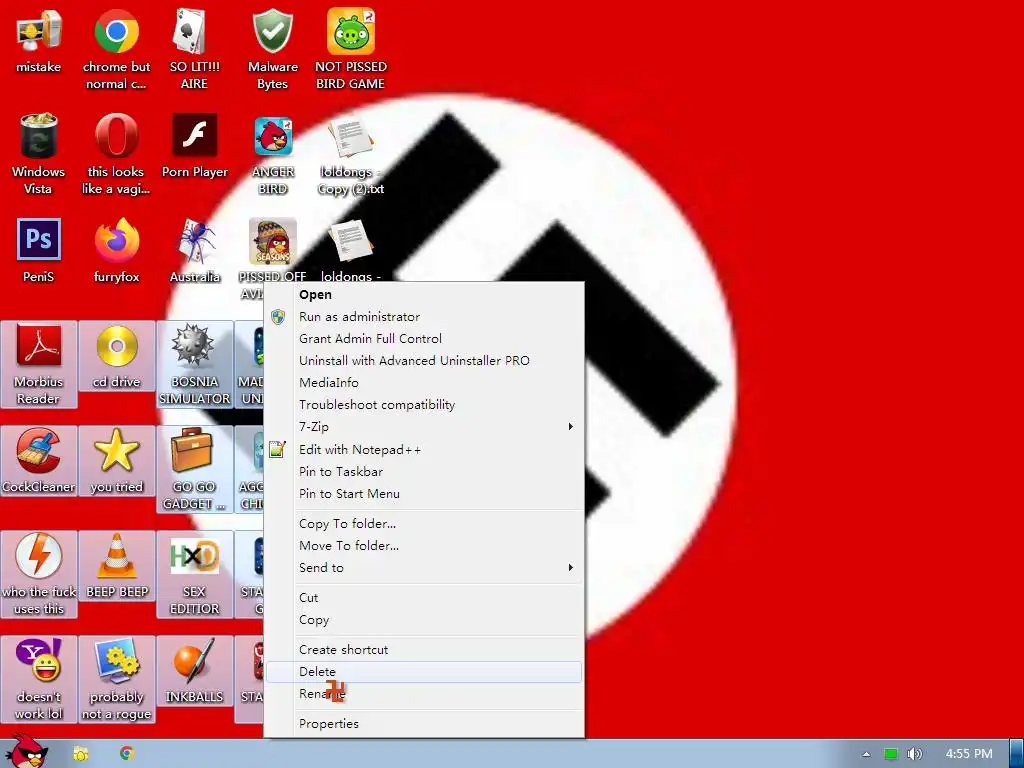Launch Chrome from the taskbar
This screenshot has height=768, width=1024.
click(127, 754)
